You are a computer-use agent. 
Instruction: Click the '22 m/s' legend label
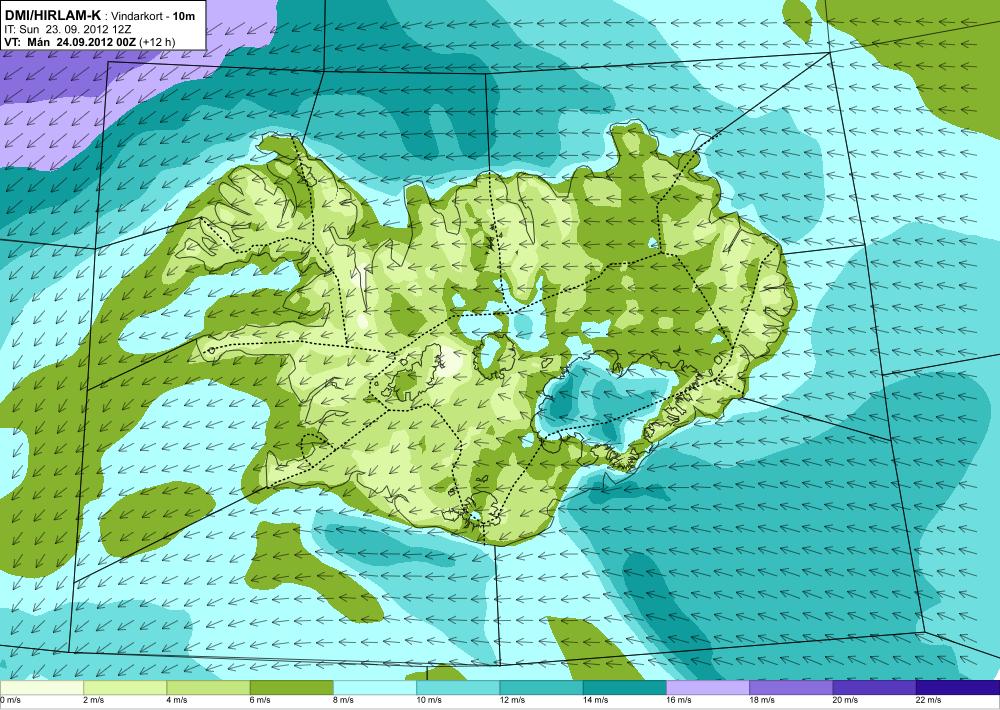pyautogui.click(x=929, y=700)
